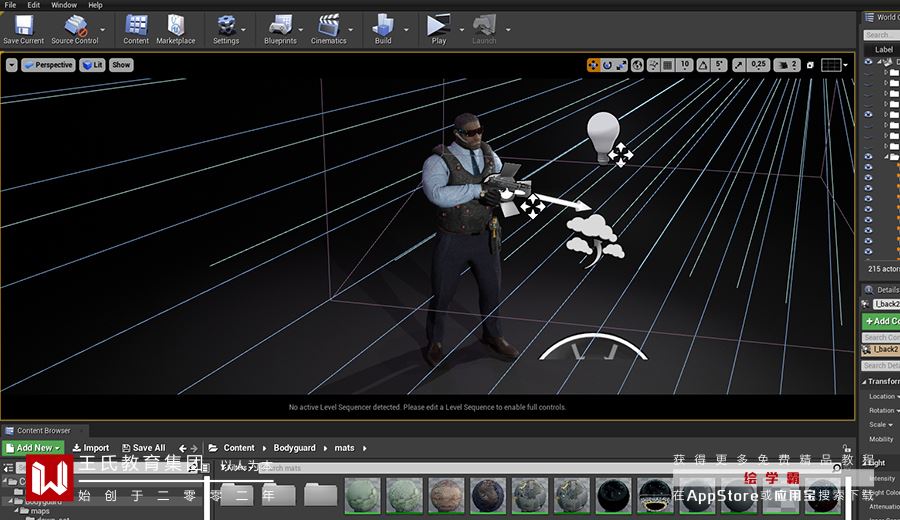900x520 pixels.
Task: Open the Help menu
Action: (95, 5)
